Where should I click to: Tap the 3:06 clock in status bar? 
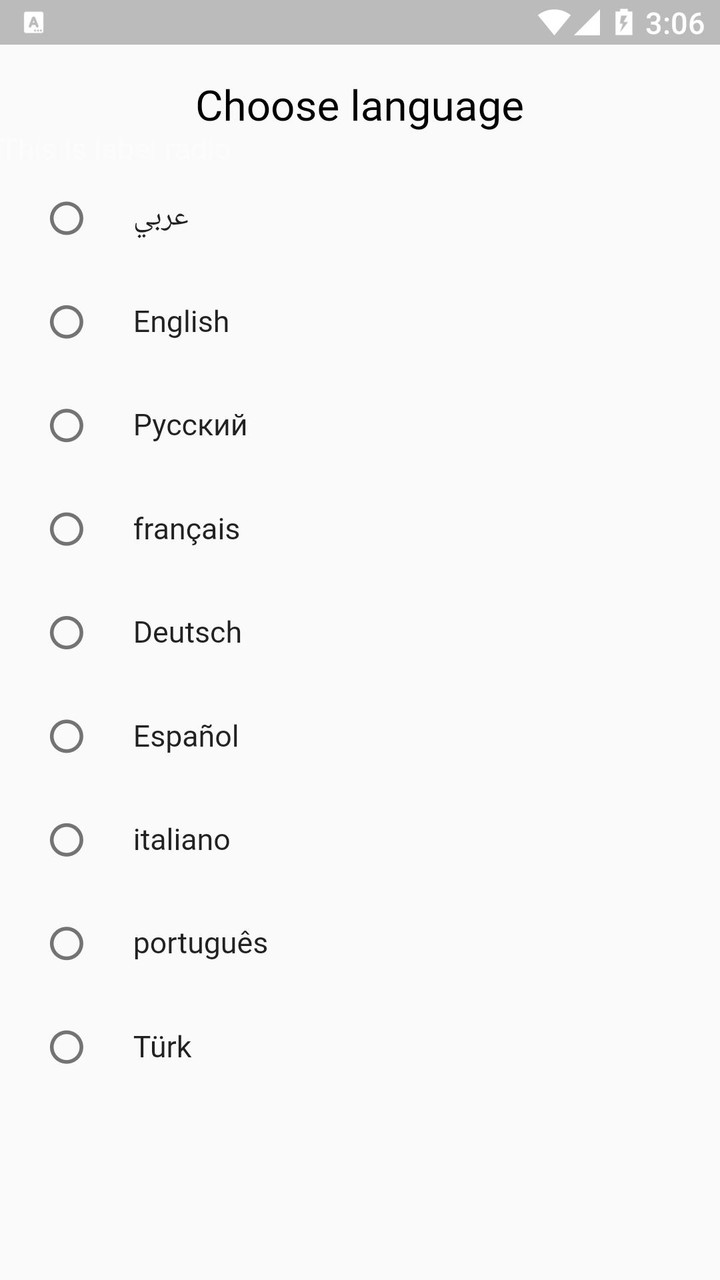point(674,22)
